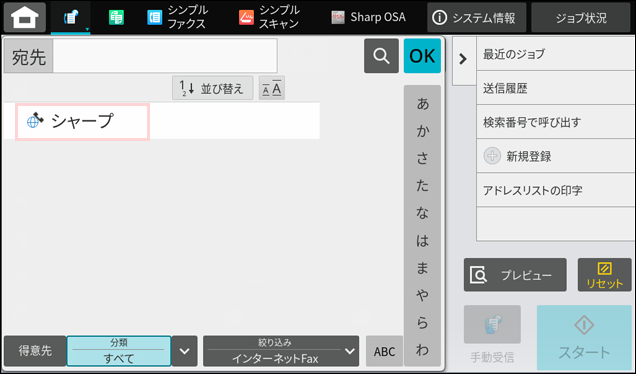
Task: Open システム情報
Action: pyautogui.click(x=477, y=17)
